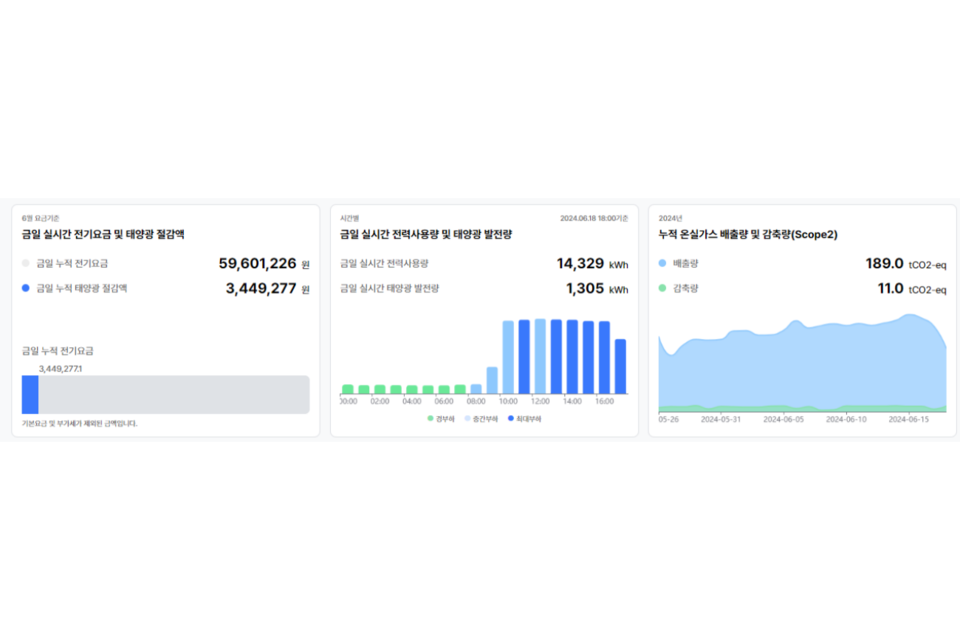Click the 2024-06-05 axis label

785,420
